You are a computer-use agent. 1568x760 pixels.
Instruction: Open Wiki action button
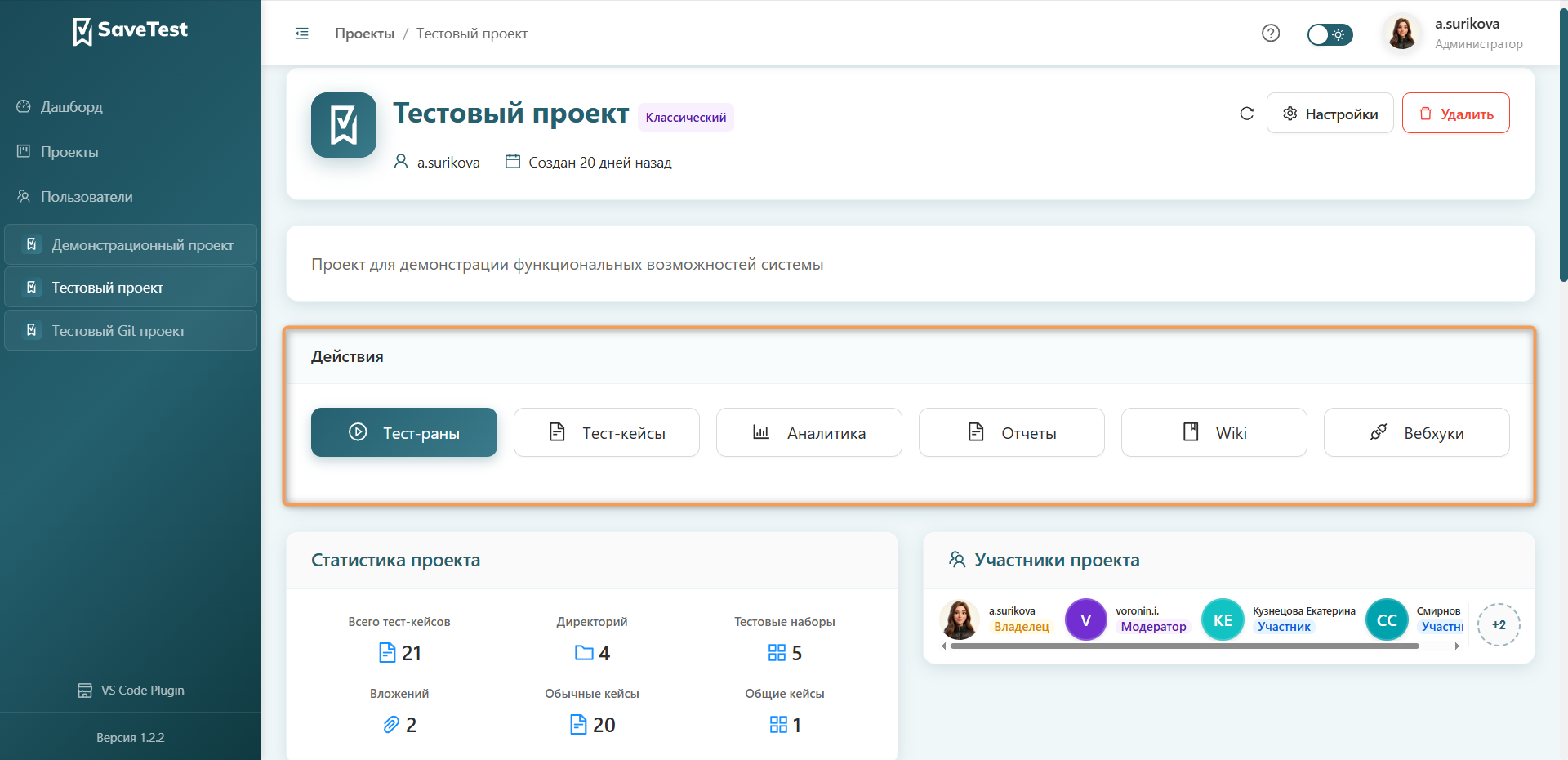click(x=1214, y=432)
